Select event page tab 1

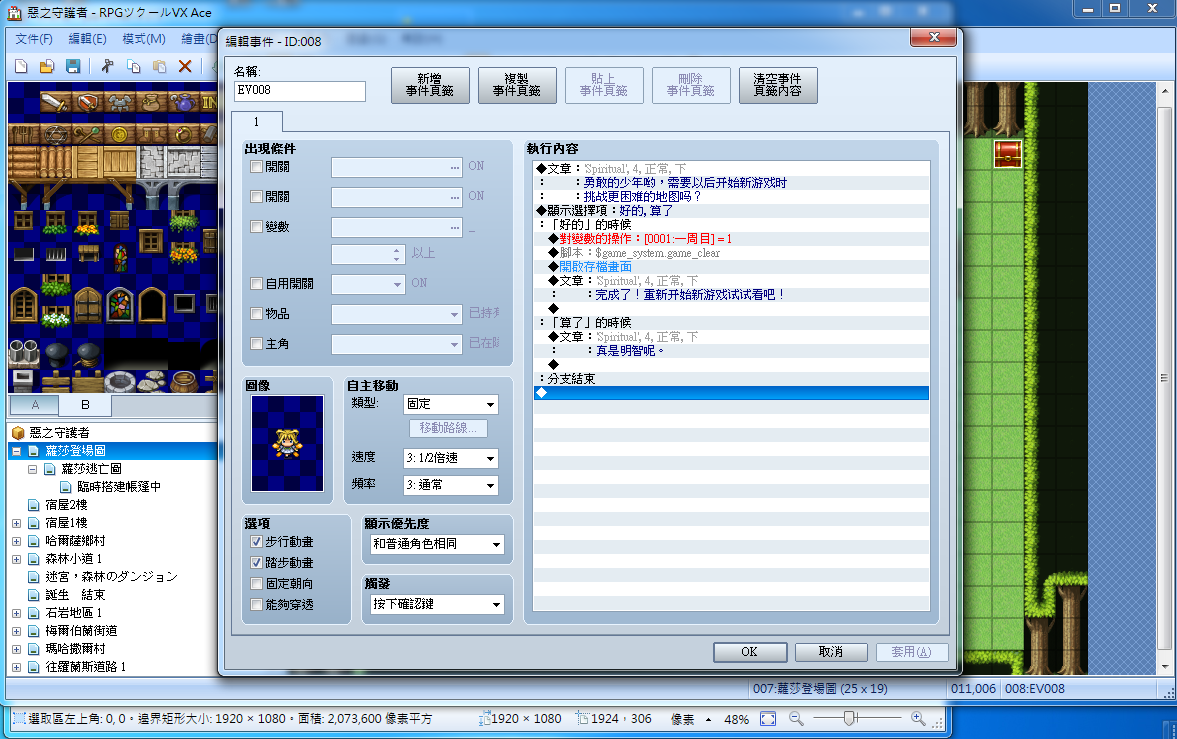257,122
